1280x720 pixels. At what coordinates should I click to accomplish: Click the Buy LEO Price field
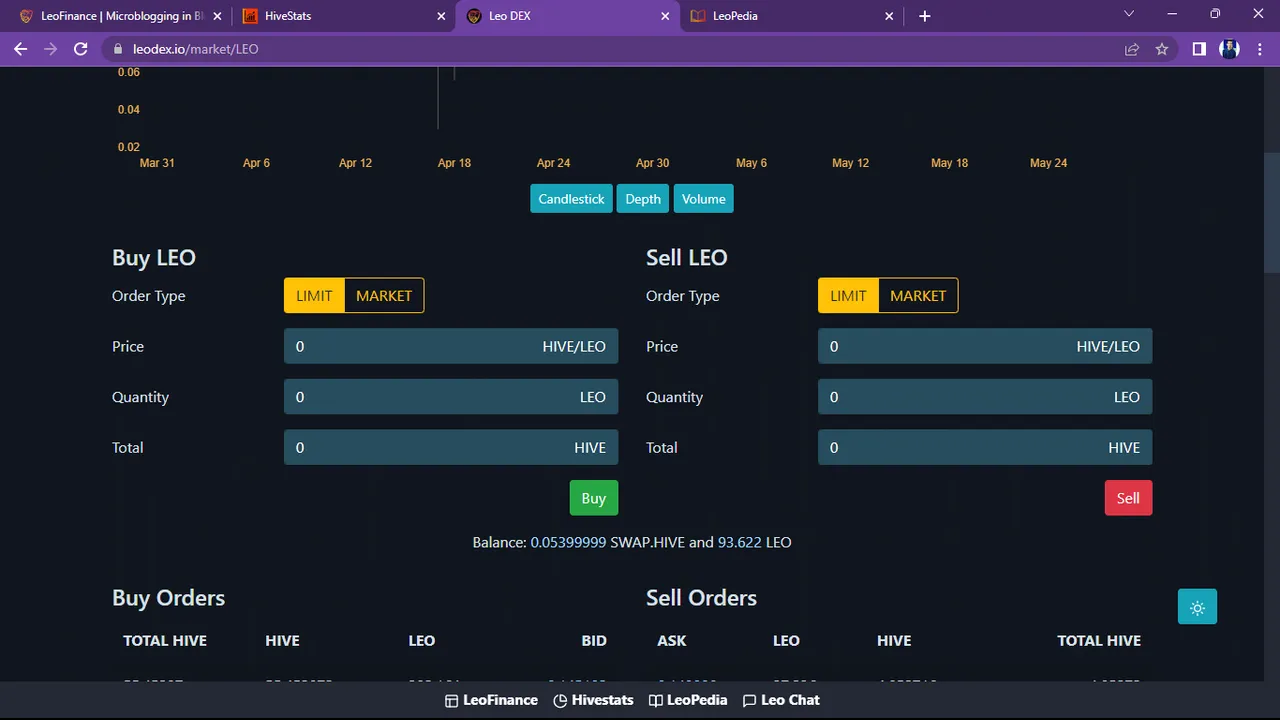[451, 346]
